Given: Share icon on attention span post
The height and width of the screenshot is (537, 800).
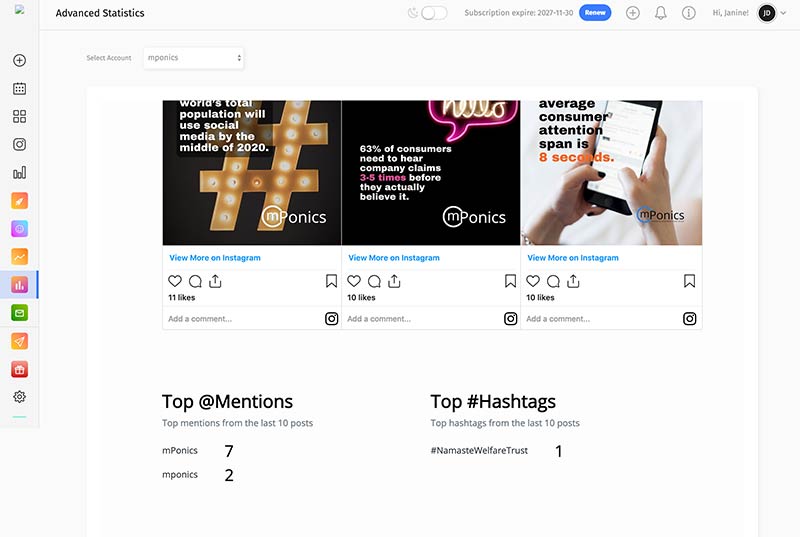Looking at the screenshot, I should point(573,281).
